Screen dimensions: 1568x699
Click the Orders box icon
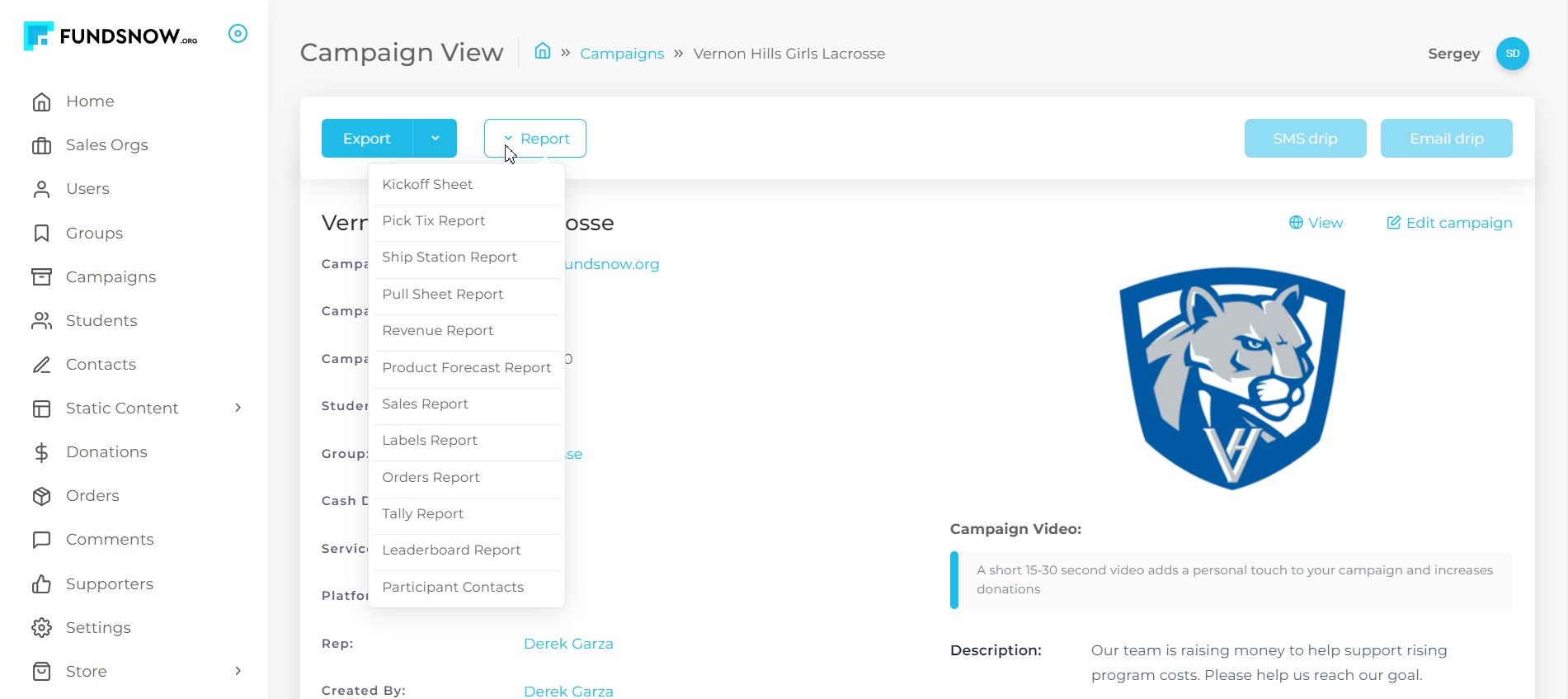click(41, 496)
